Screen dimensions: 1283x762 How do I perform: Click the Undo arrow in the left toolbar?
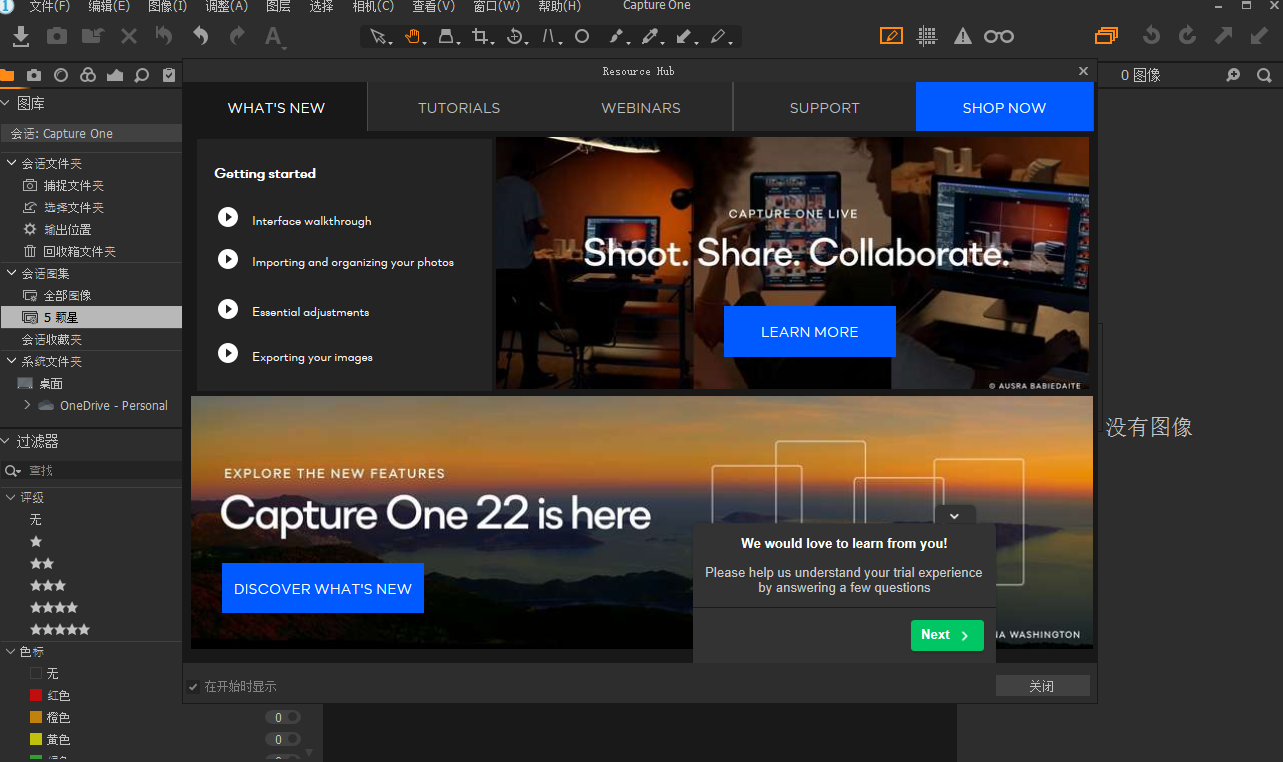point(201,37)
